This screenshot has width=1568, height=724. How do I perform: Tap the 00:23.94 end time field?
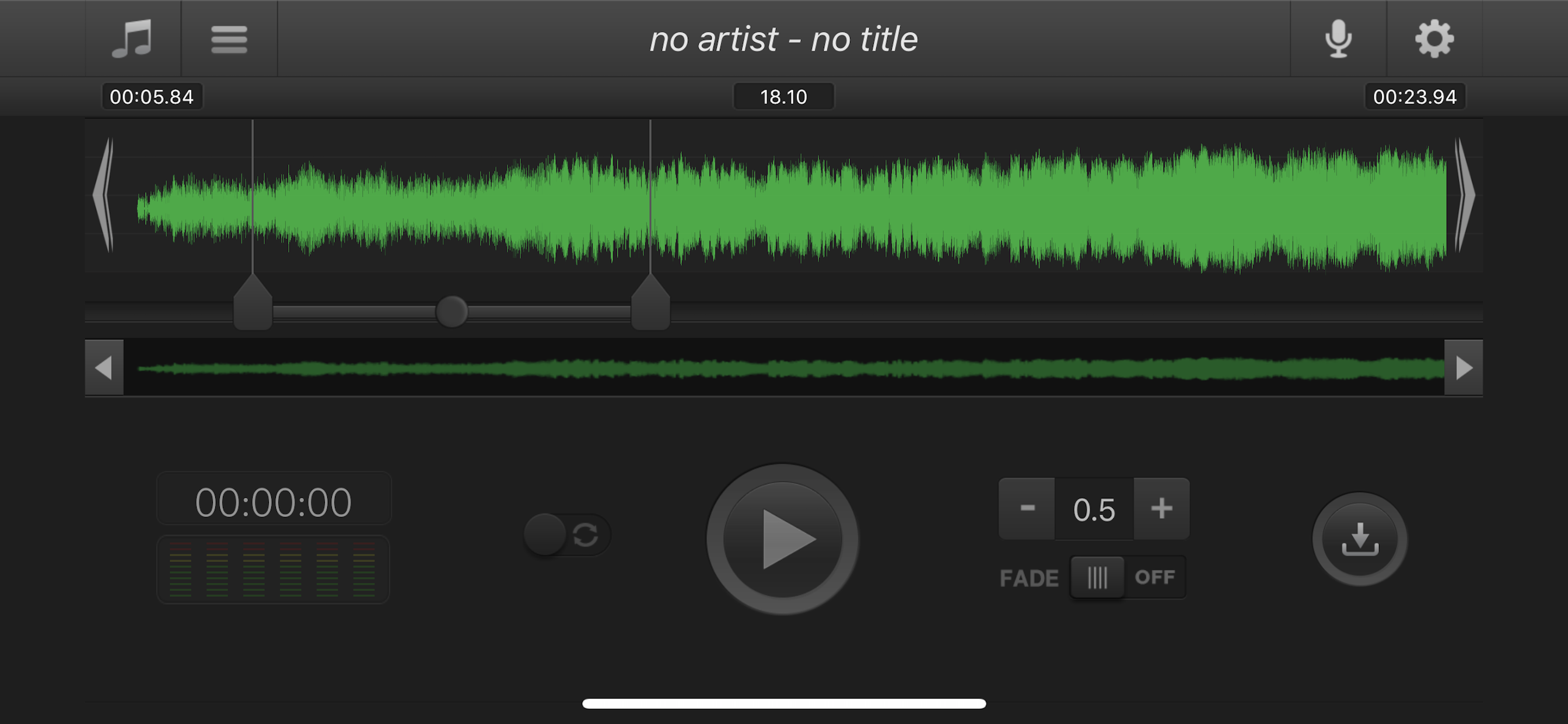coord(1415,97)
